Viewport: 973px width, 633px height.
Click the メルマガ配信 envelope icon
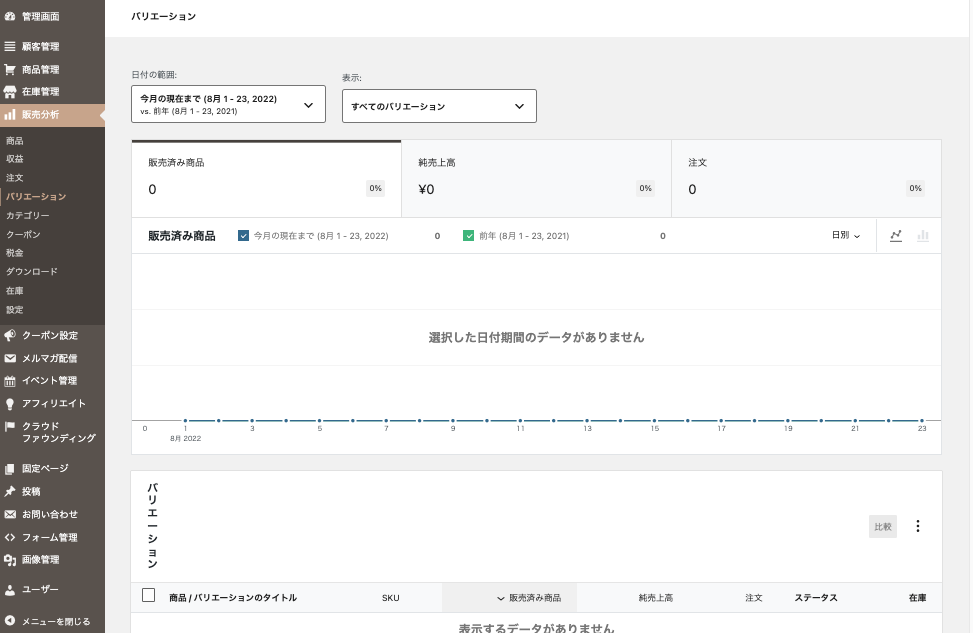point(10,358)
